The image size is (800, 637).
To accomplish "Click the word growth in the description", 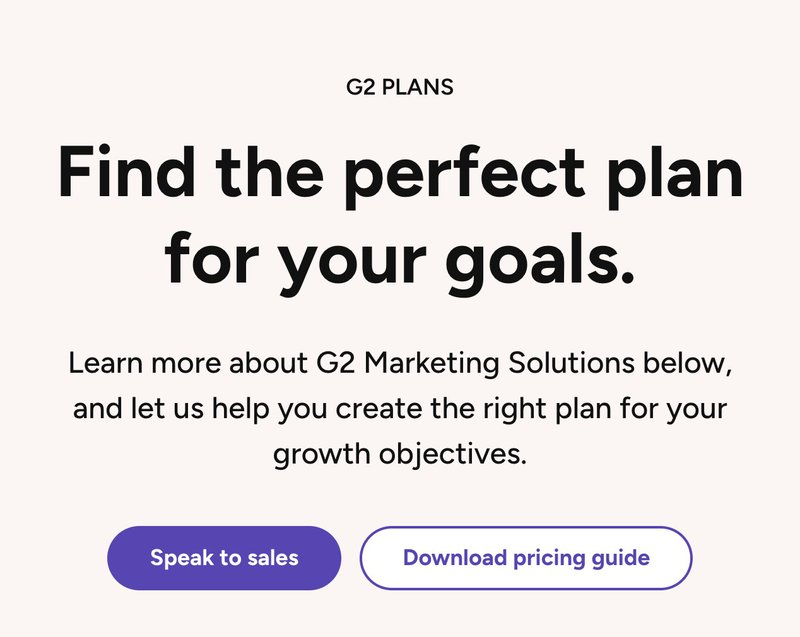I will click(322, 455).
